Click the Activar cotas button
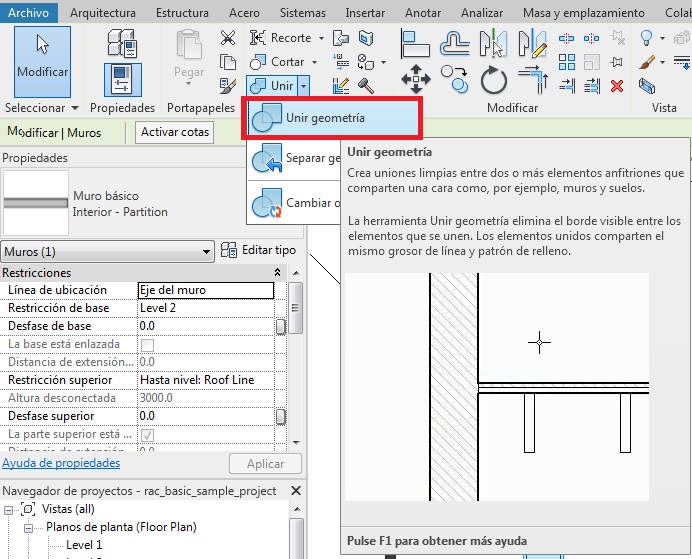692x559 pixels. click(175, 132)
